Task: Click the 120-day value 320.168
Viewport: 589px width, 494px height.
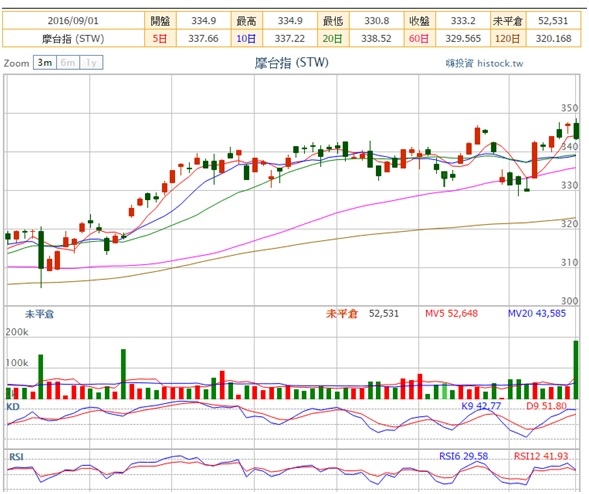Action: pos(553,38)
